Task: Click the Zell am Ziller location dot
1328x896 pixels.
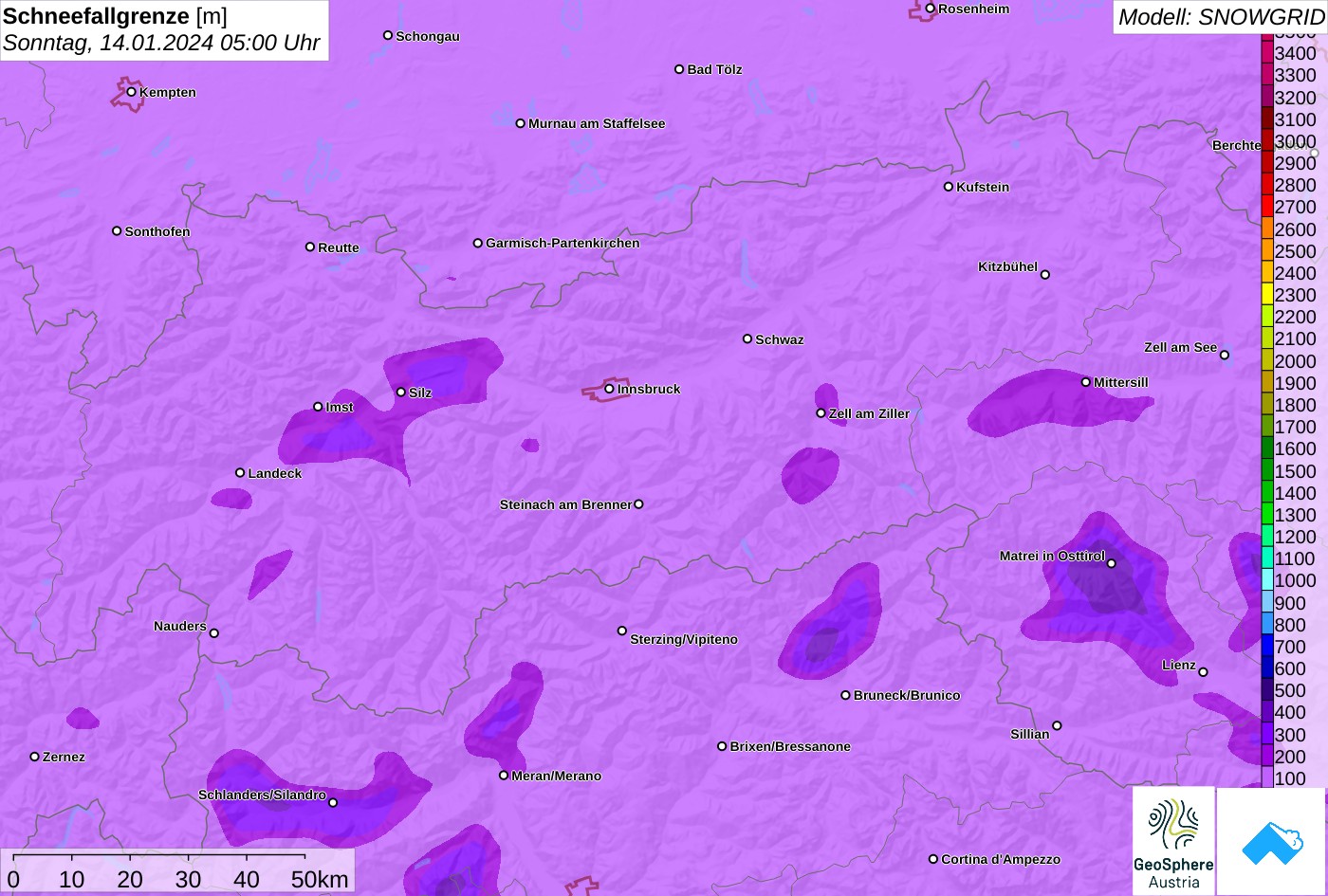Action: (821, 413)
